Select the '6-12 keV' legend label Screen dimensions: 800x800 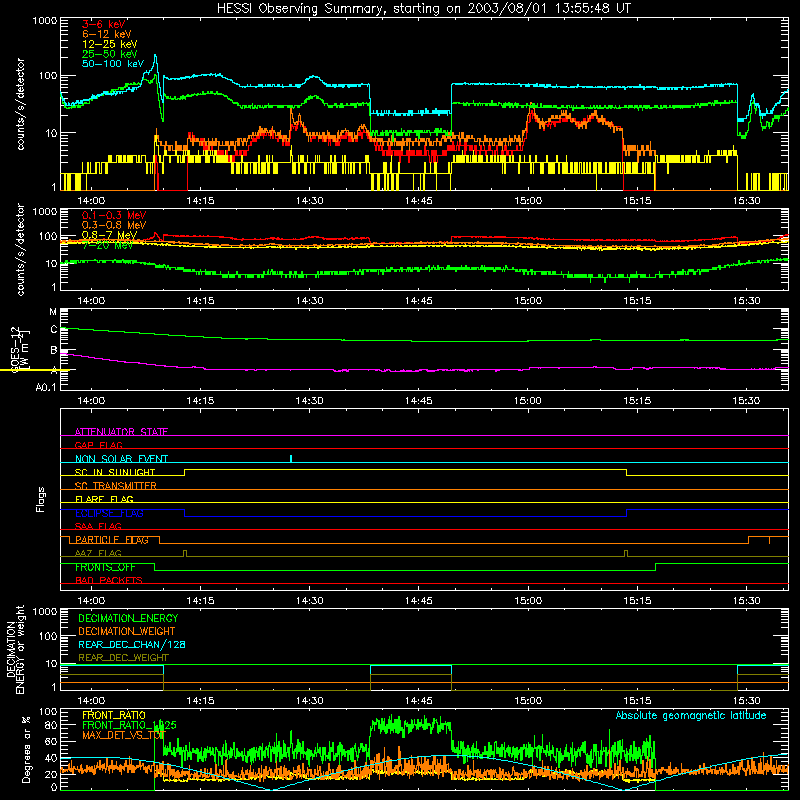(x=107, y=34)
